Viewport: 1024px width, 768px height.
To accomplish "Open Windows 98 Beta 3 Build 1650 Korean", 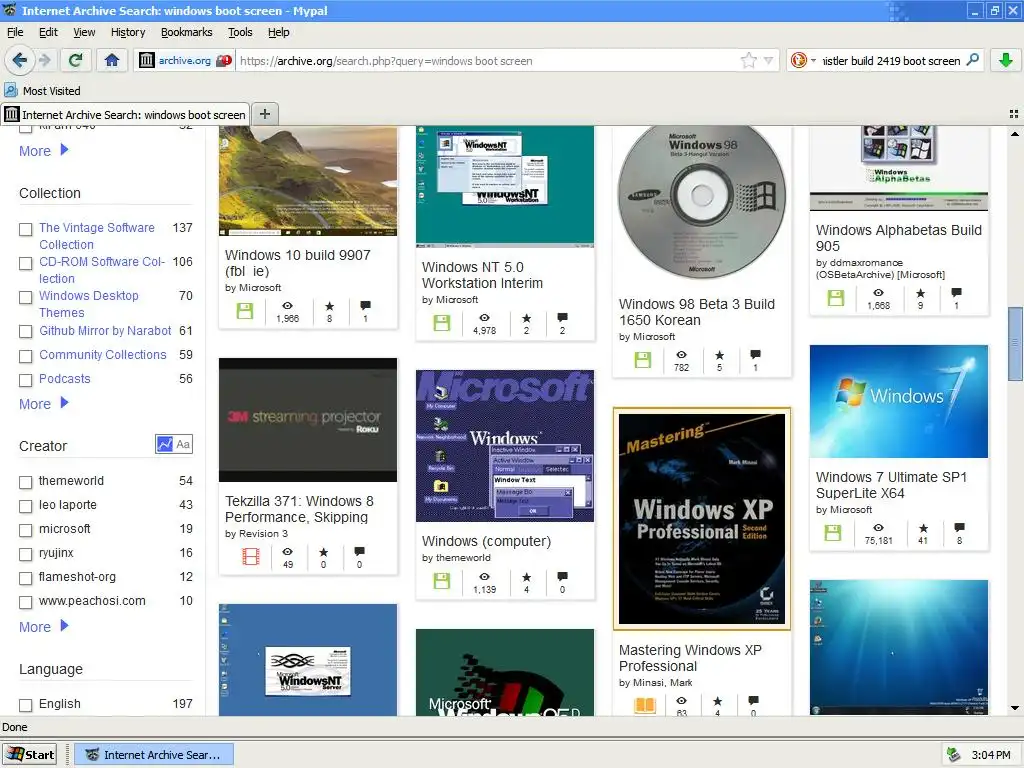I will pyautogui.click(x=697, y=312).
